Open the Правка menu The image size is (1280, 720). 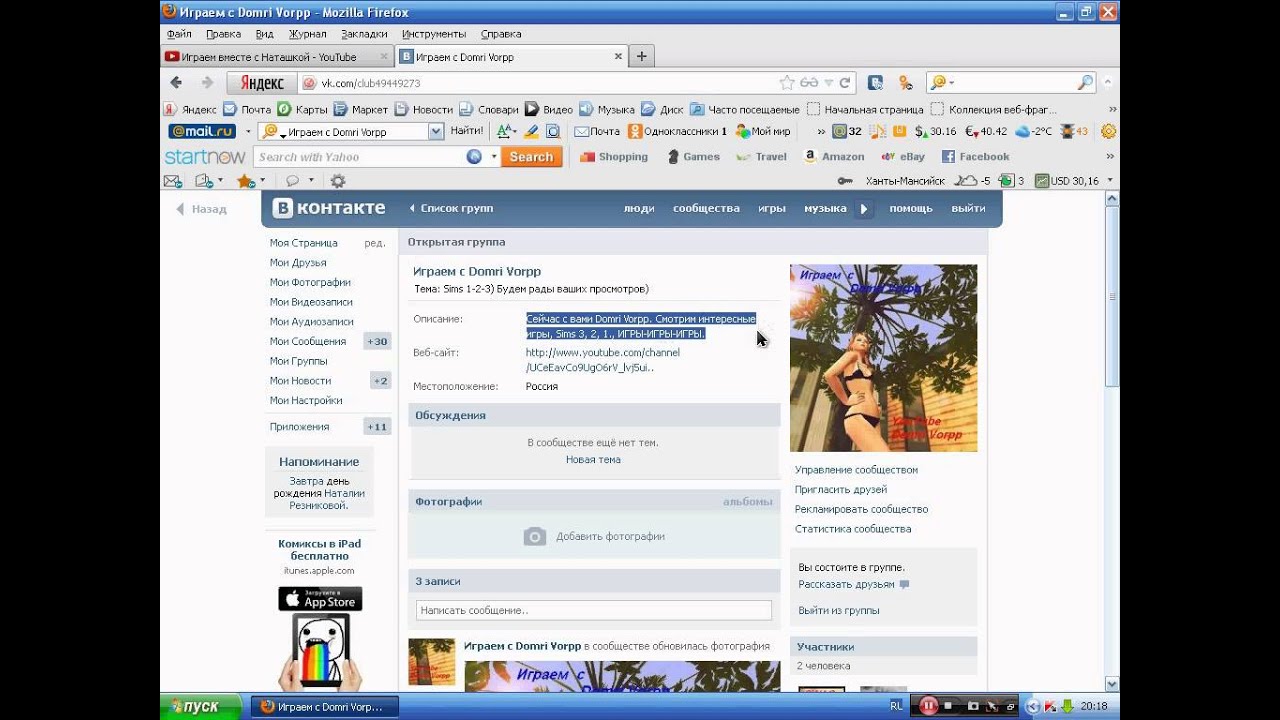(x=223, y=34)
